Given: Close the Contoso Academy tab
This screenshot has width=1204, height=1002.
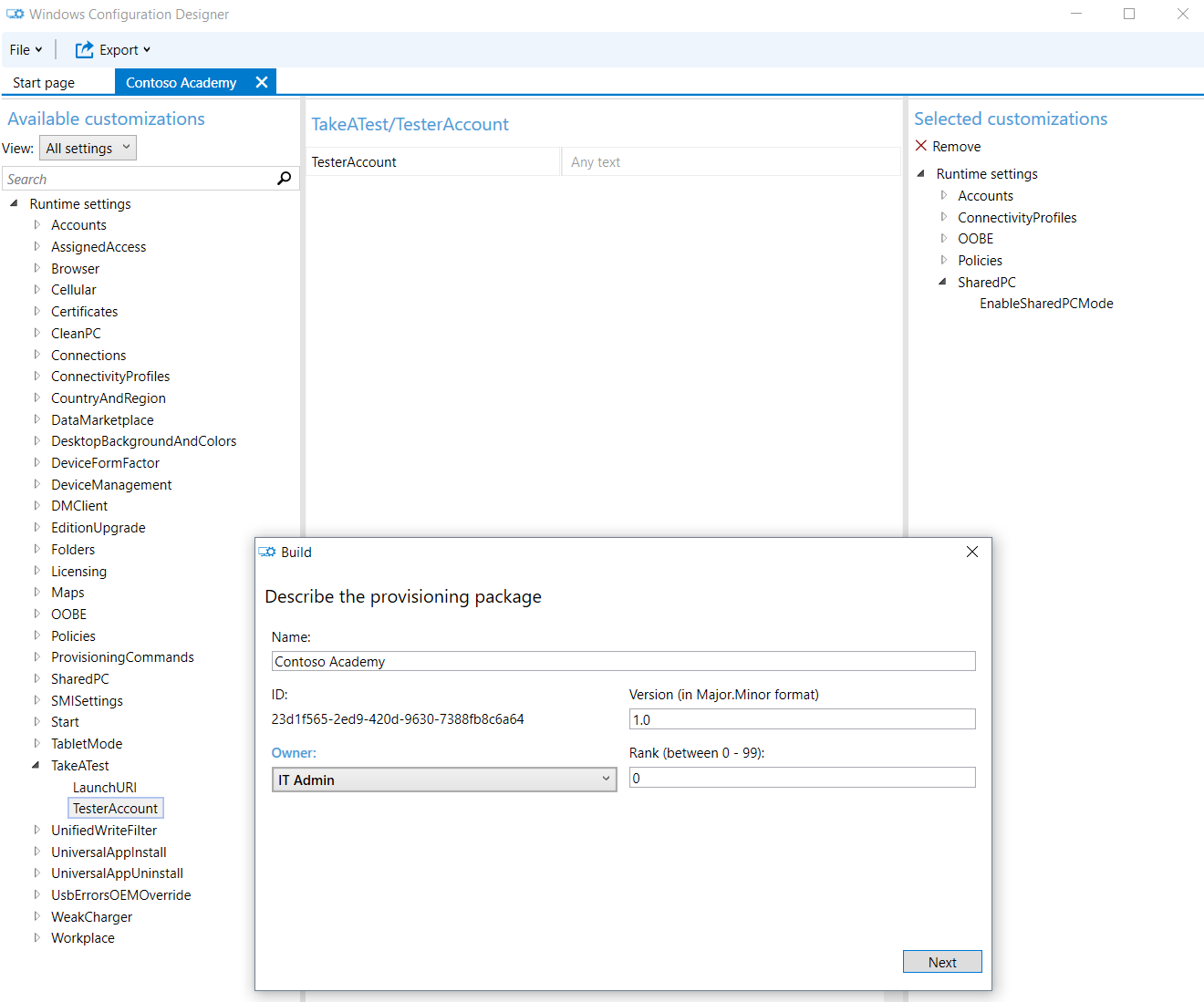Looking at the screenshot, I should click(262, 82).
